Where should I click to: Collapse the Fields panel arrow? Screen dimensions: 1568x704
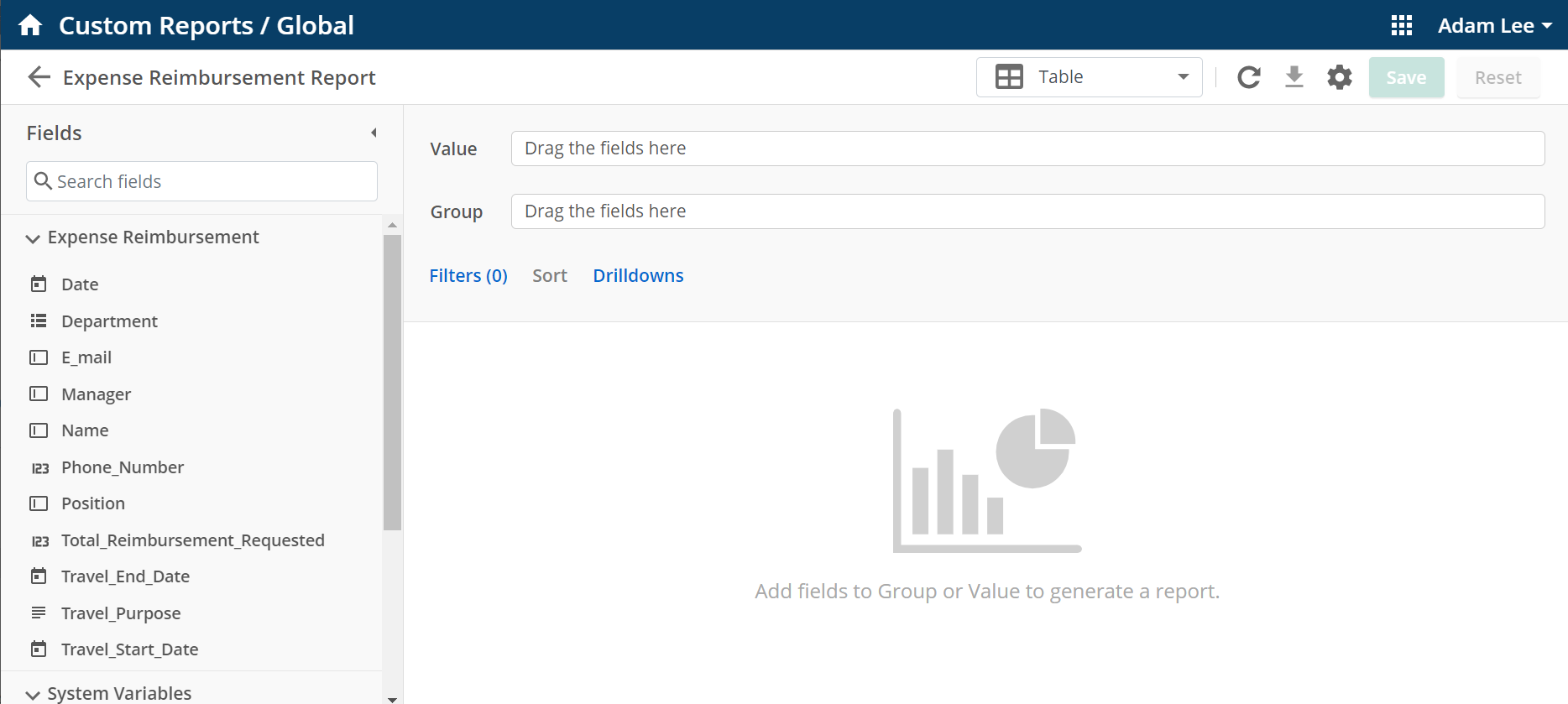pyautogui.click(x=374, y=133)
